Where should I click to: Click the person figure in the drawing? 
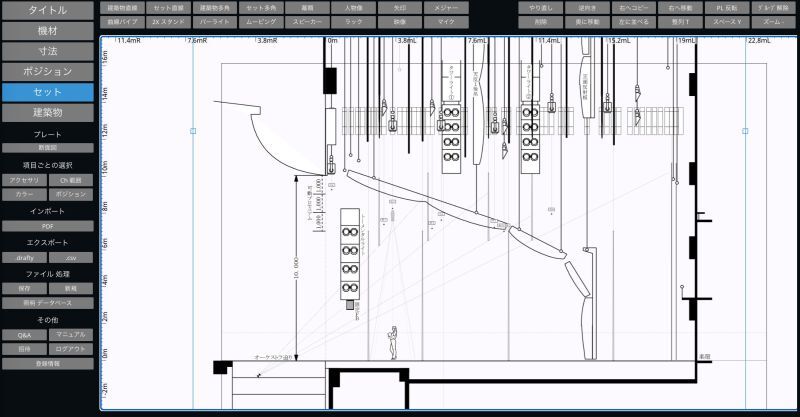(x=395, y=340)
